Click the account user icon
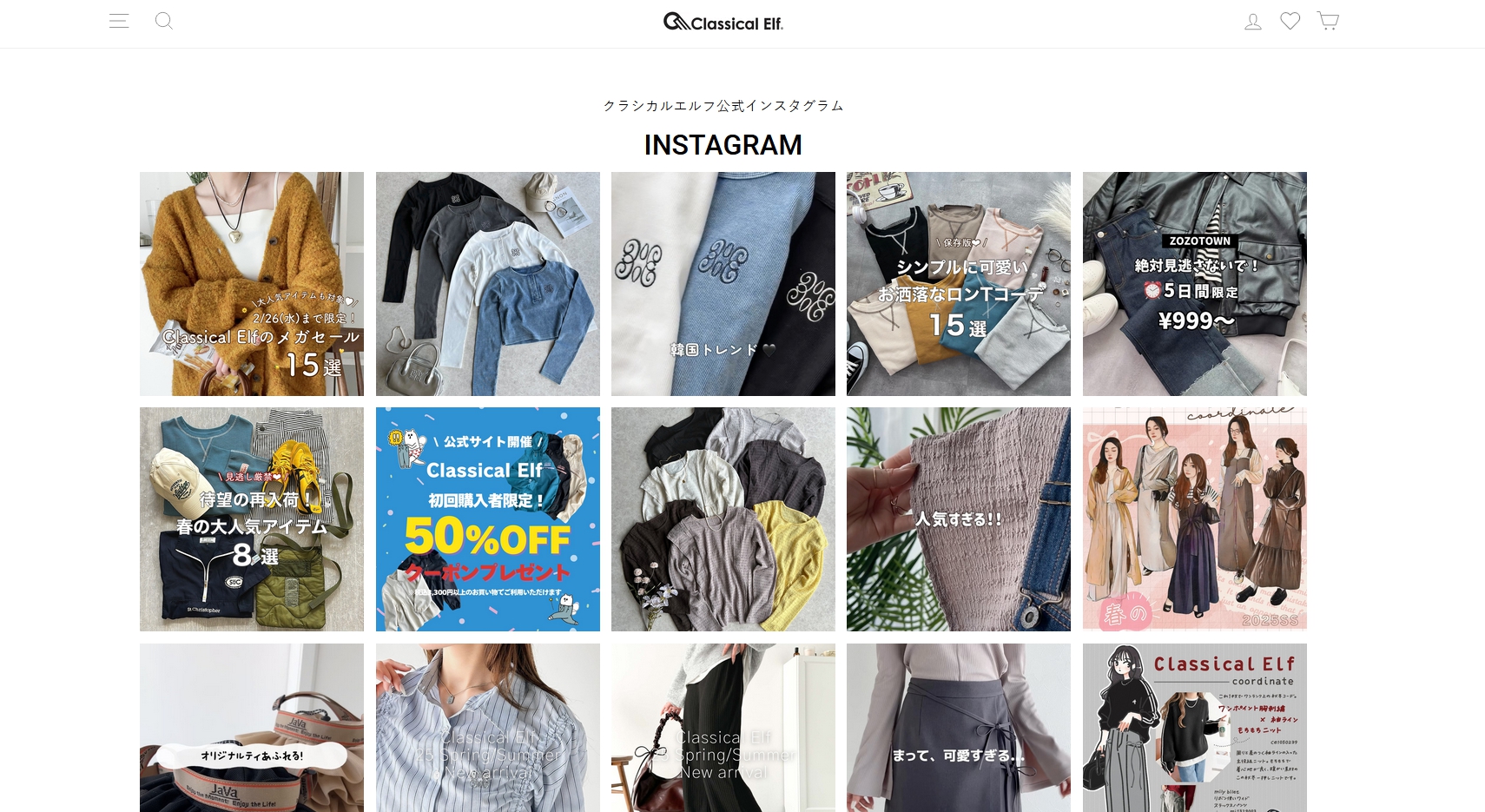This screenshot has width=1485, height=812. (x=1253, y=22)
